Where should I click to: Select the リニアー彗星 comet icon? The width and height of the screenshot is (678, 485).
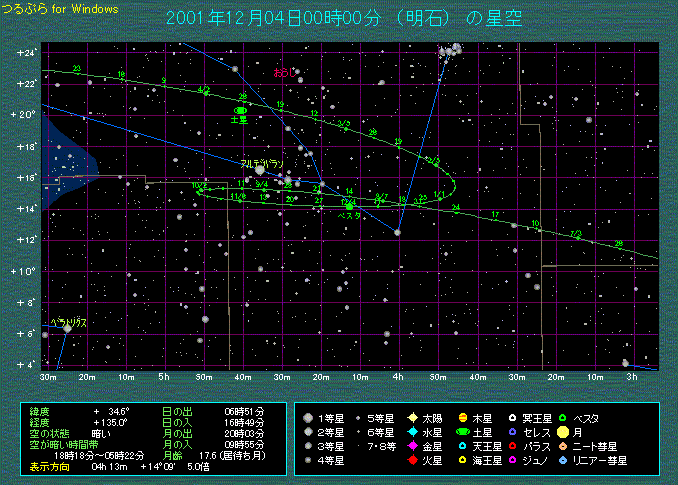click(563, 460)
